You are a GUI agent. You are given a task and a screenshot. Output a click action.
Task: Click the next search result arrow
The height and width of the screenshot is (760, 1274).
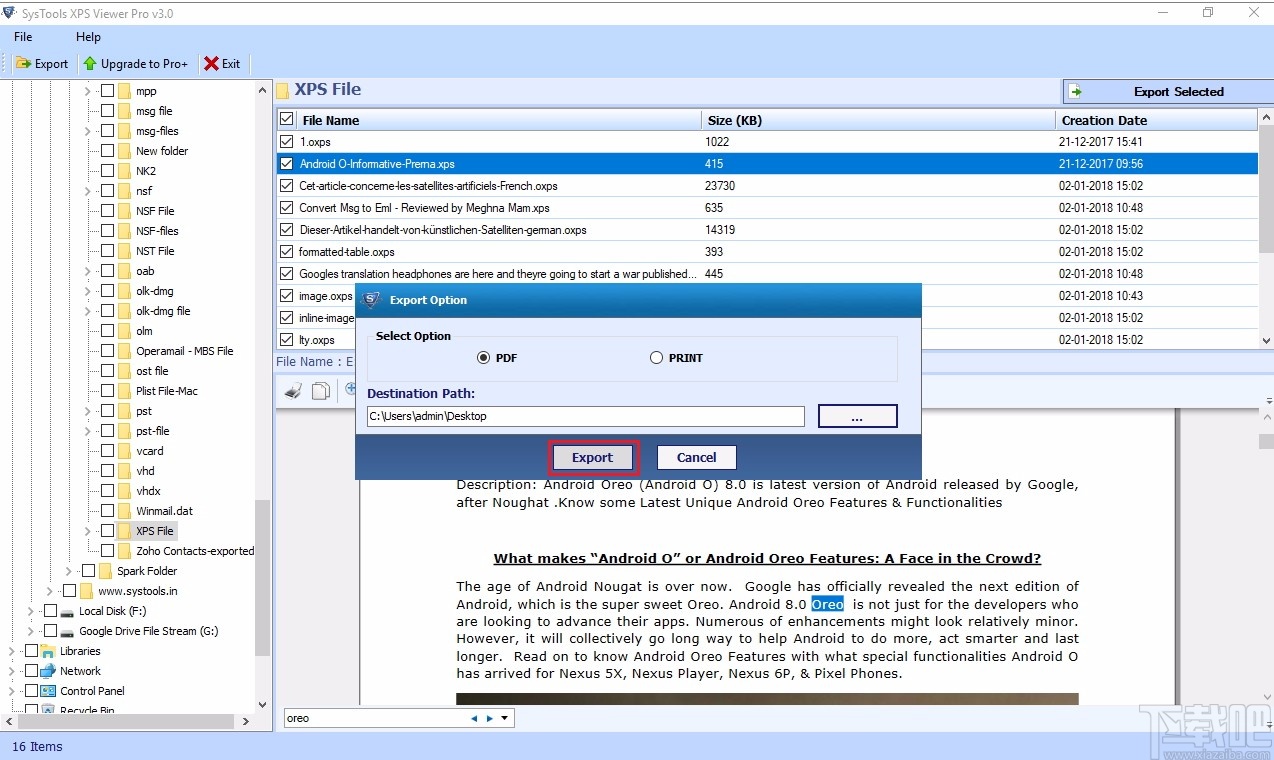[x=489, y=717]
